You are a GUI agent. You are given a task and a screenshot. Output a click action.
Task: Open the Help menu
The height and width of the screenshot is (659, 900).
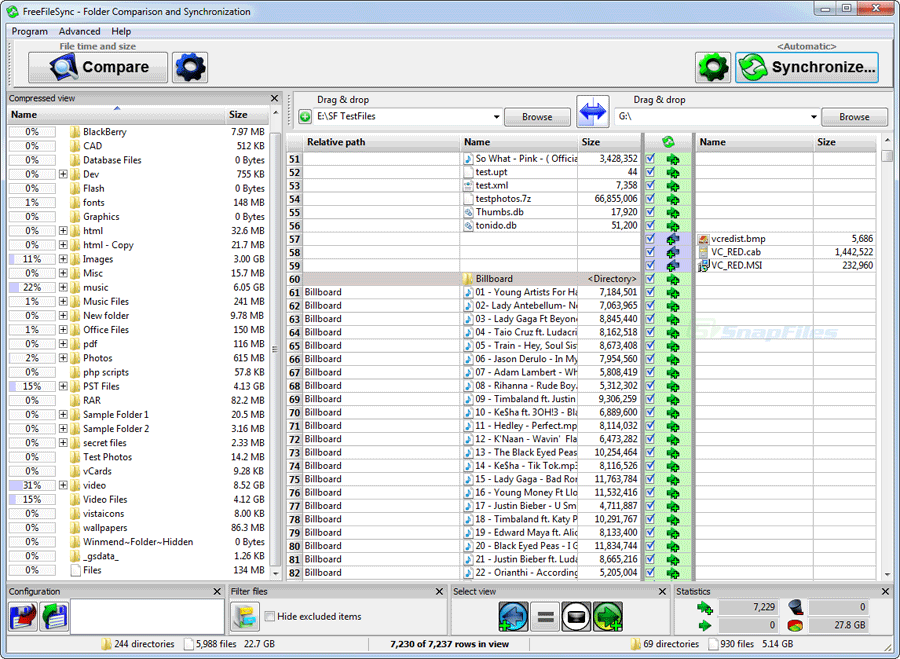coord(121,32)
